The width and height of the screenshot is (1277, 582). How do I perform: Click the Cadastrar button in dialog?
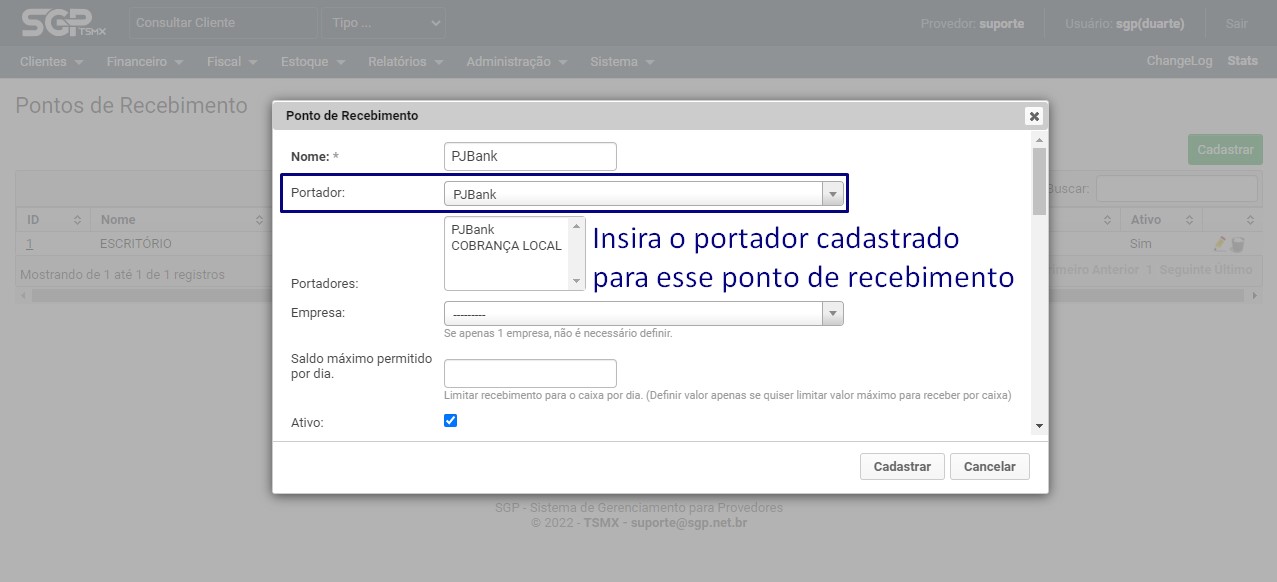tap(901, 467)
